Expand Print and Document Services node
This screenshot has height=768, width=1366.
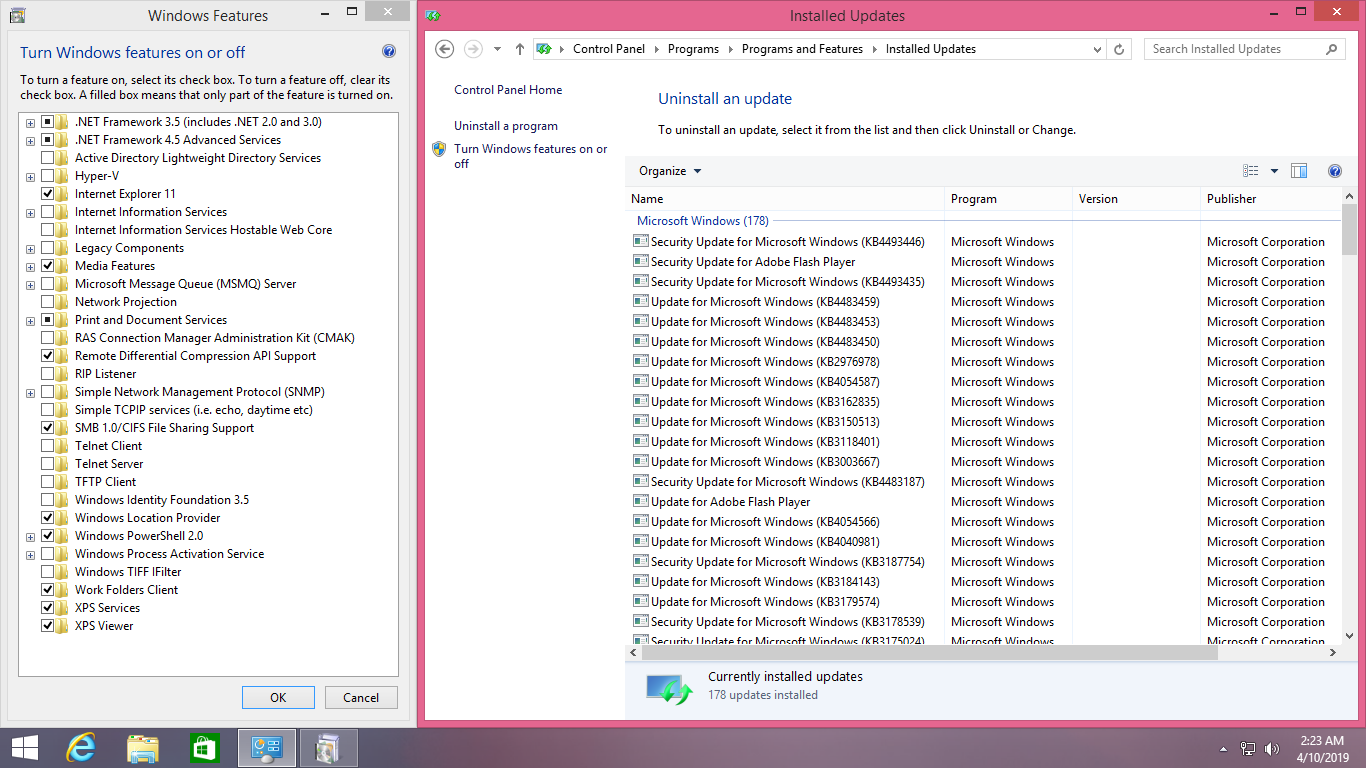31,321
